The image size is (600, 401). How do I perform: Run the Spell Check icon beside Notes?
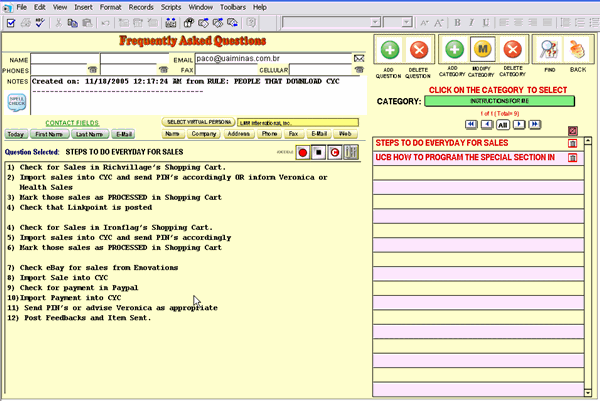point(17,102)
